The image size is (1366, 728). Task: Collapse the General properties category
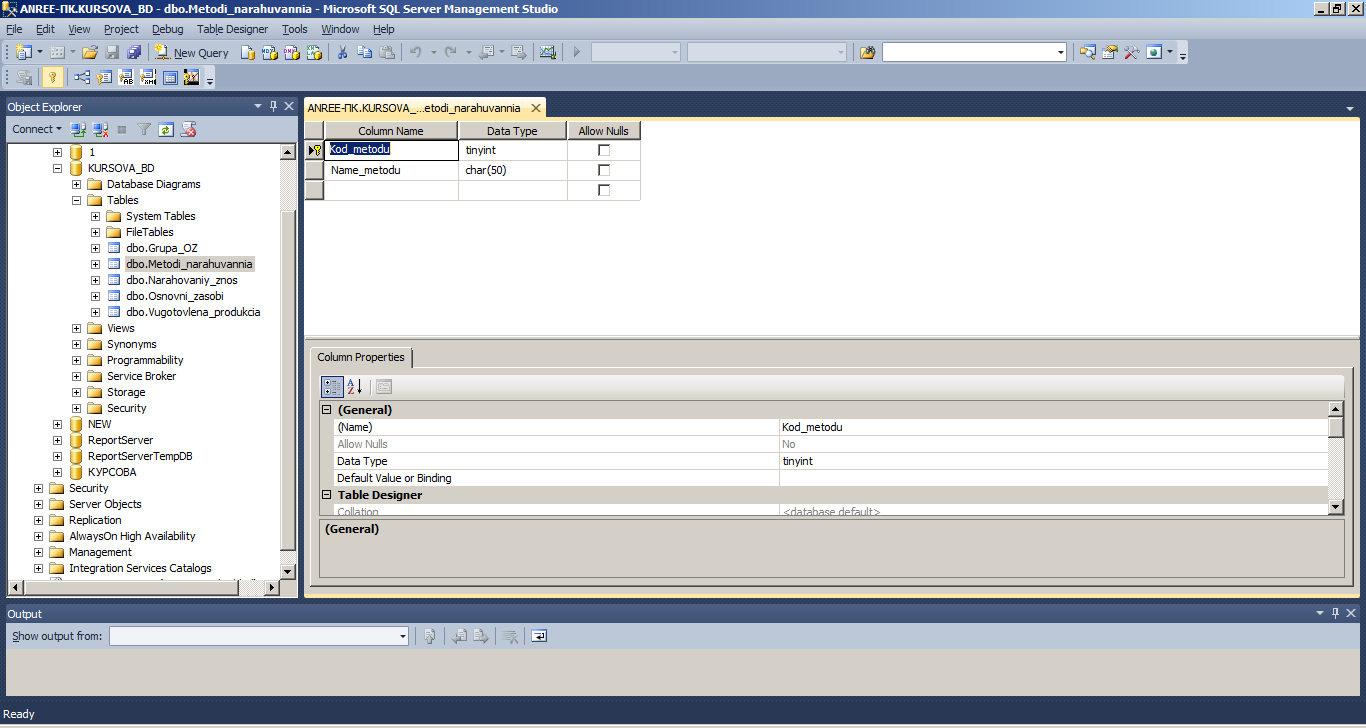tap(326, 410)
